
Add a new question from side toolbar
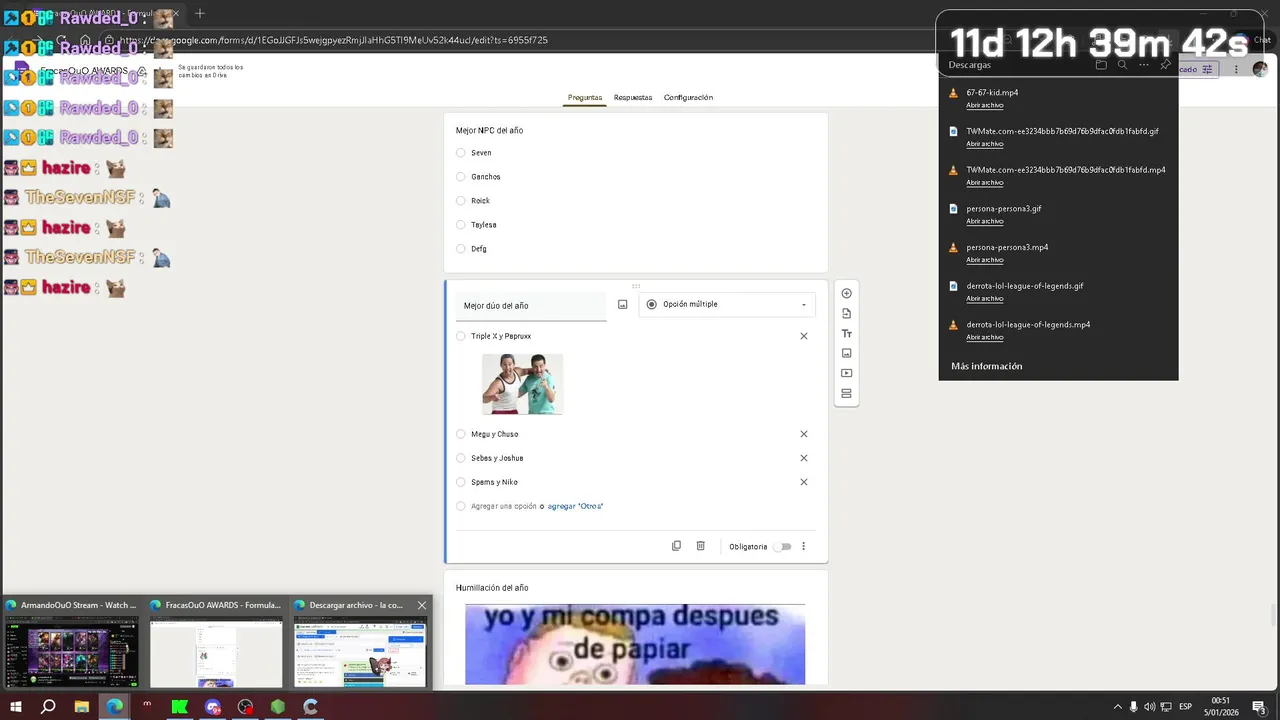pyautogui.click(x=846, y=293)
